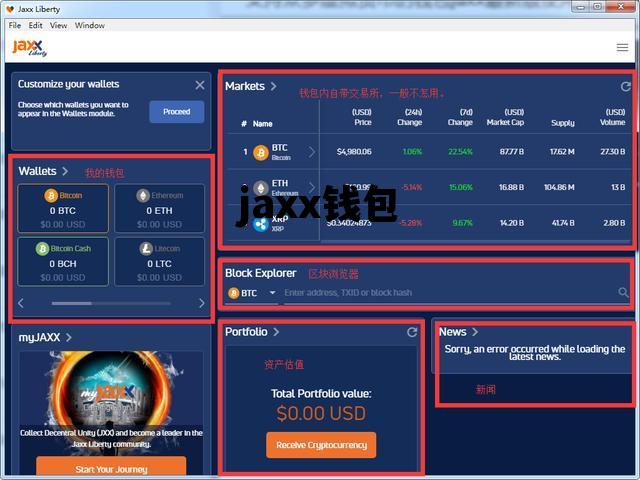Image resolution: width=640 pixels, height=480 pixels.
Task: Open the BTC coin dropdown in Block Explorer
Action: pyautogui.click(x=251, y=293)
